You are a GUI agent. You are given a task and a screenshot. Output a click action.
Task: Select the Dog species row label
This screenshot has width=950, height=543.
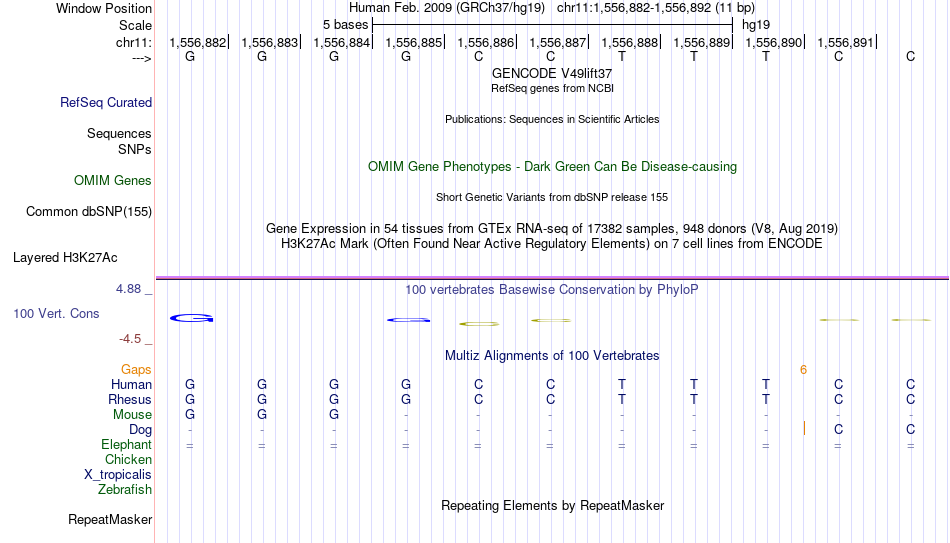(140, 430)
